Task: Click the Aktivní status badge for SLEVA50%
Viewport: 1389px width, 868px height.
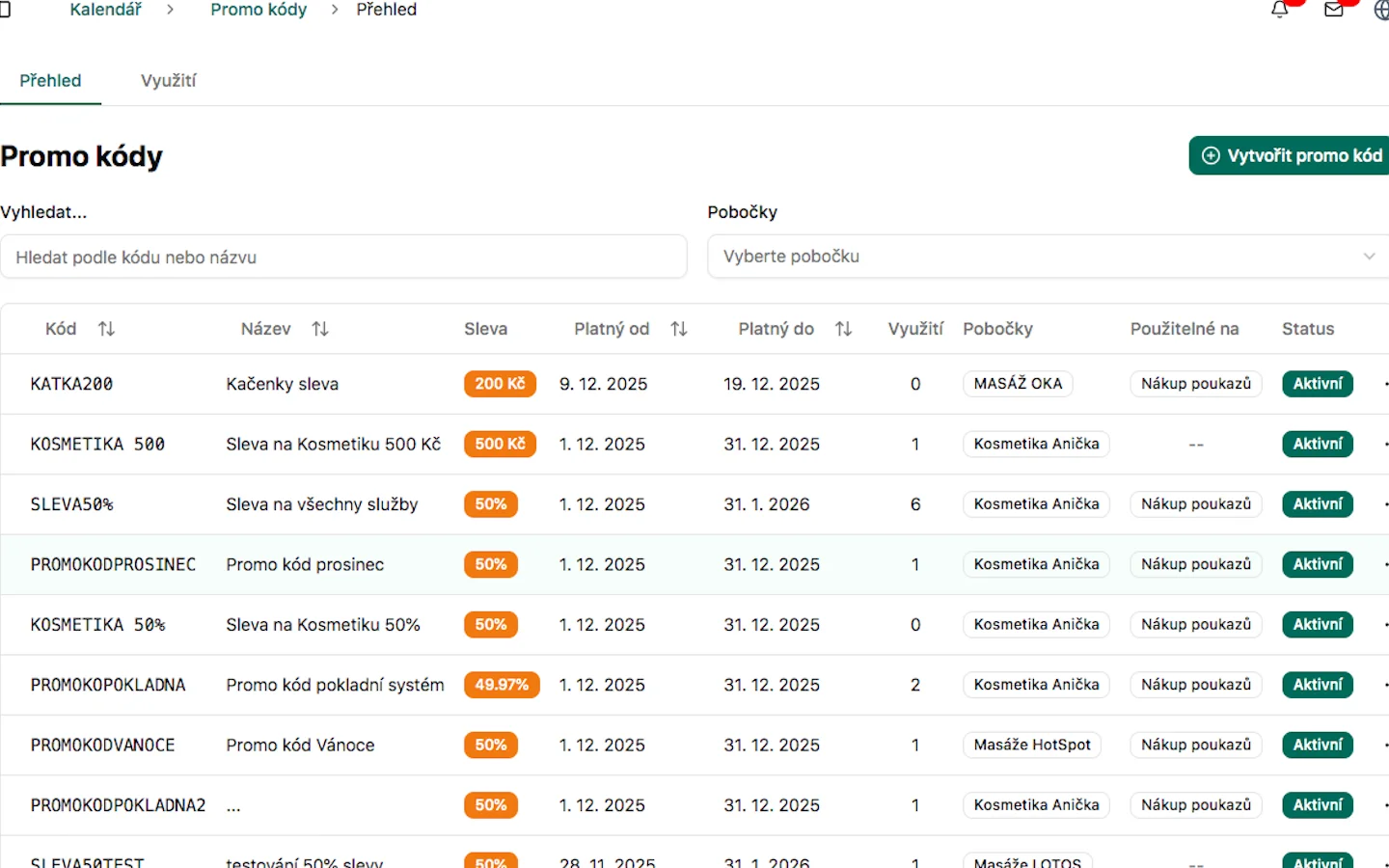Action: [1317, 504]
